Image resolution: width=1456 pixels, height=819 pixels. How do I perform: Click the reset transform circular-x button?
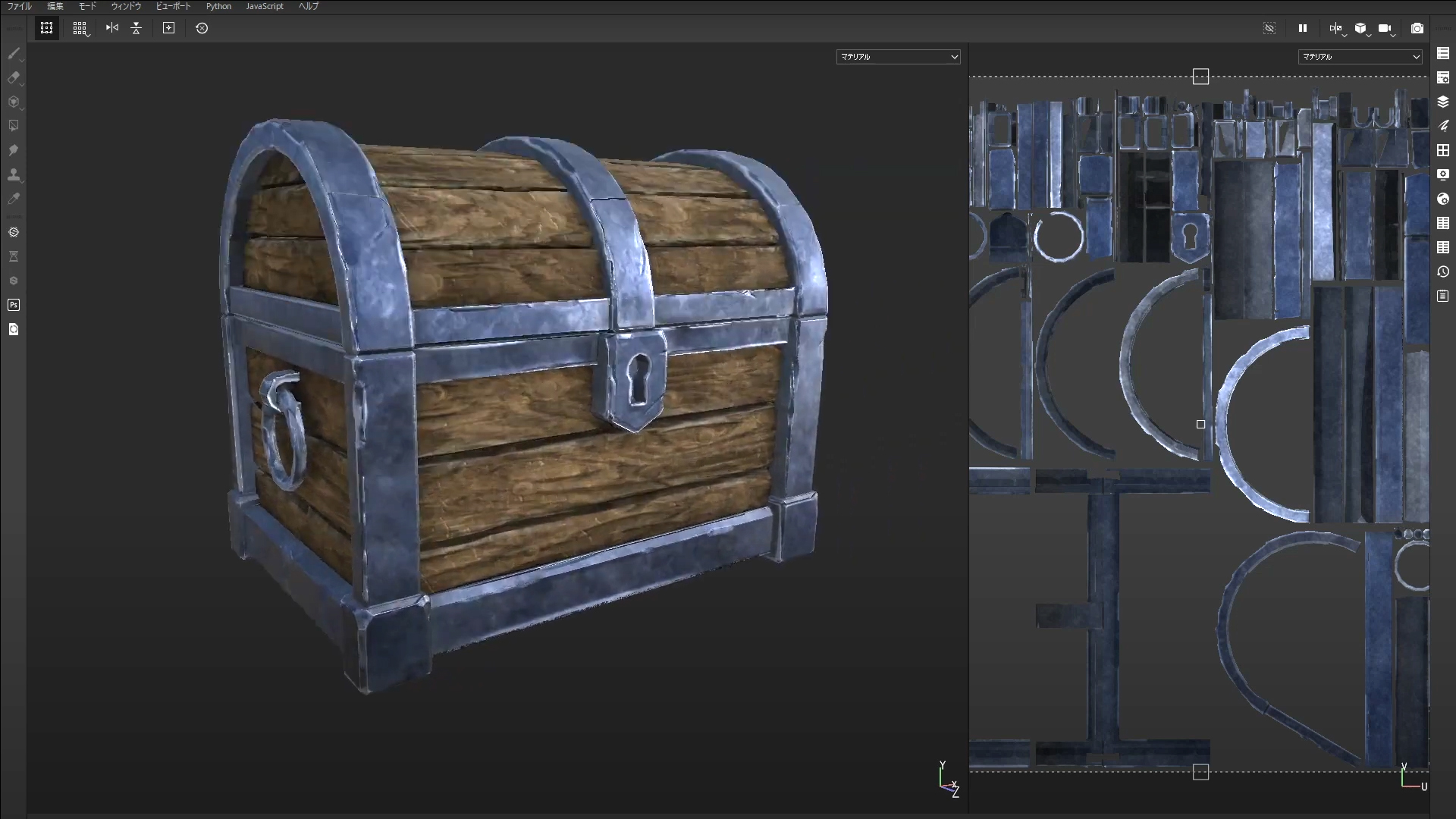202,28
